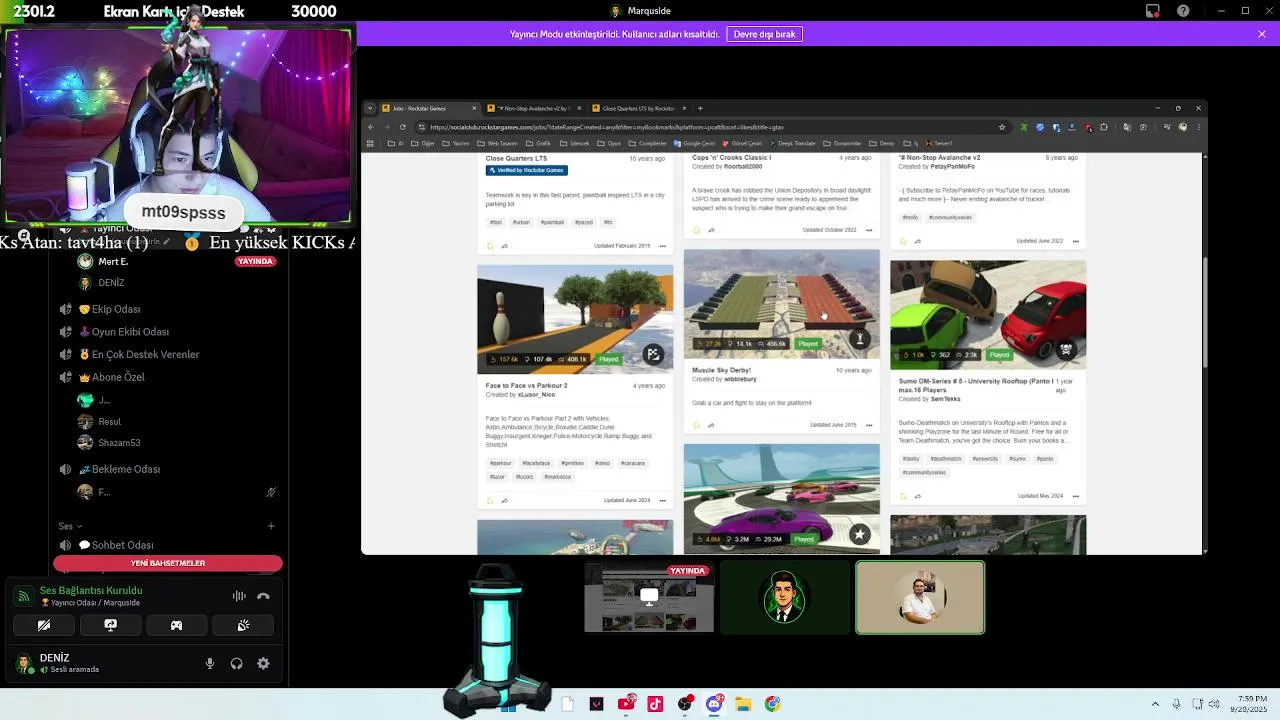The image size is (1280, 720).
Task: Deafen audio with headphones icon
Action: [x=237, y=663]
